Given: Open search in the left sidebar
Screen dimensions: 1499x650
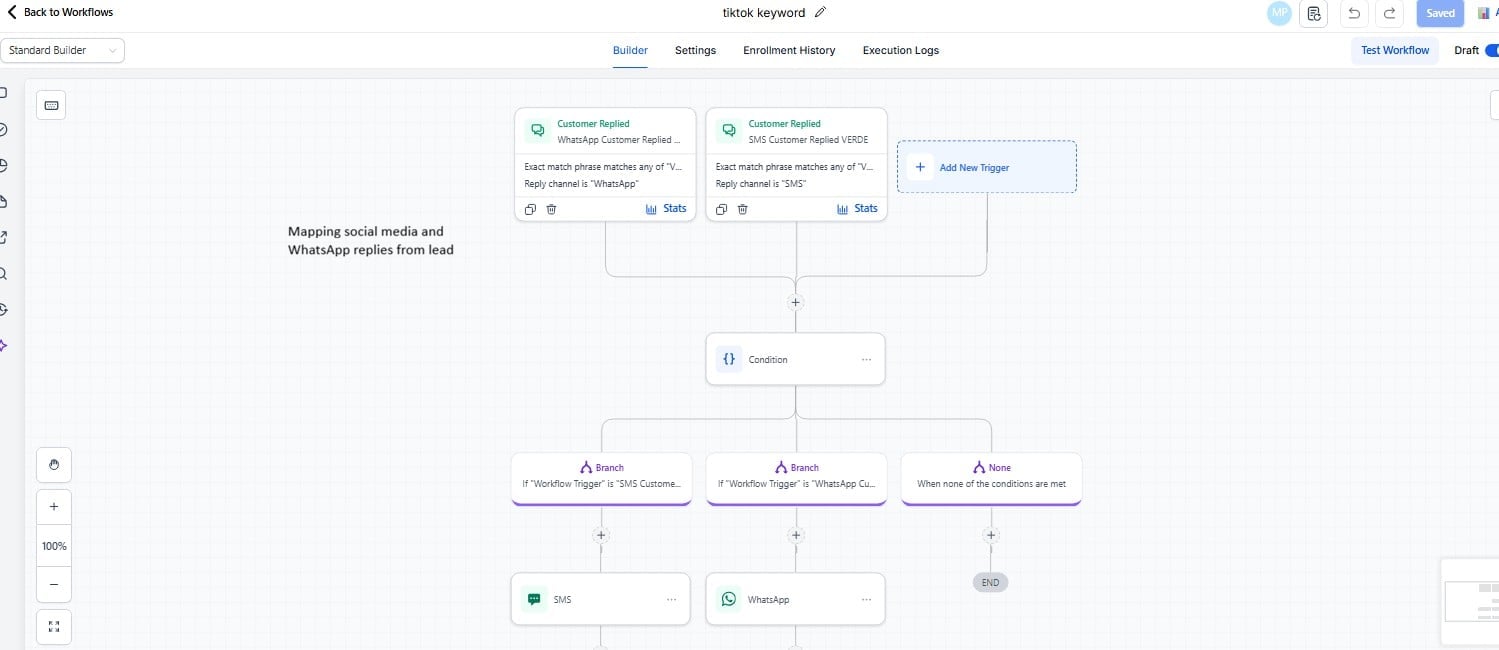Looking at the screenshot, I should click(x=4, y=273).
